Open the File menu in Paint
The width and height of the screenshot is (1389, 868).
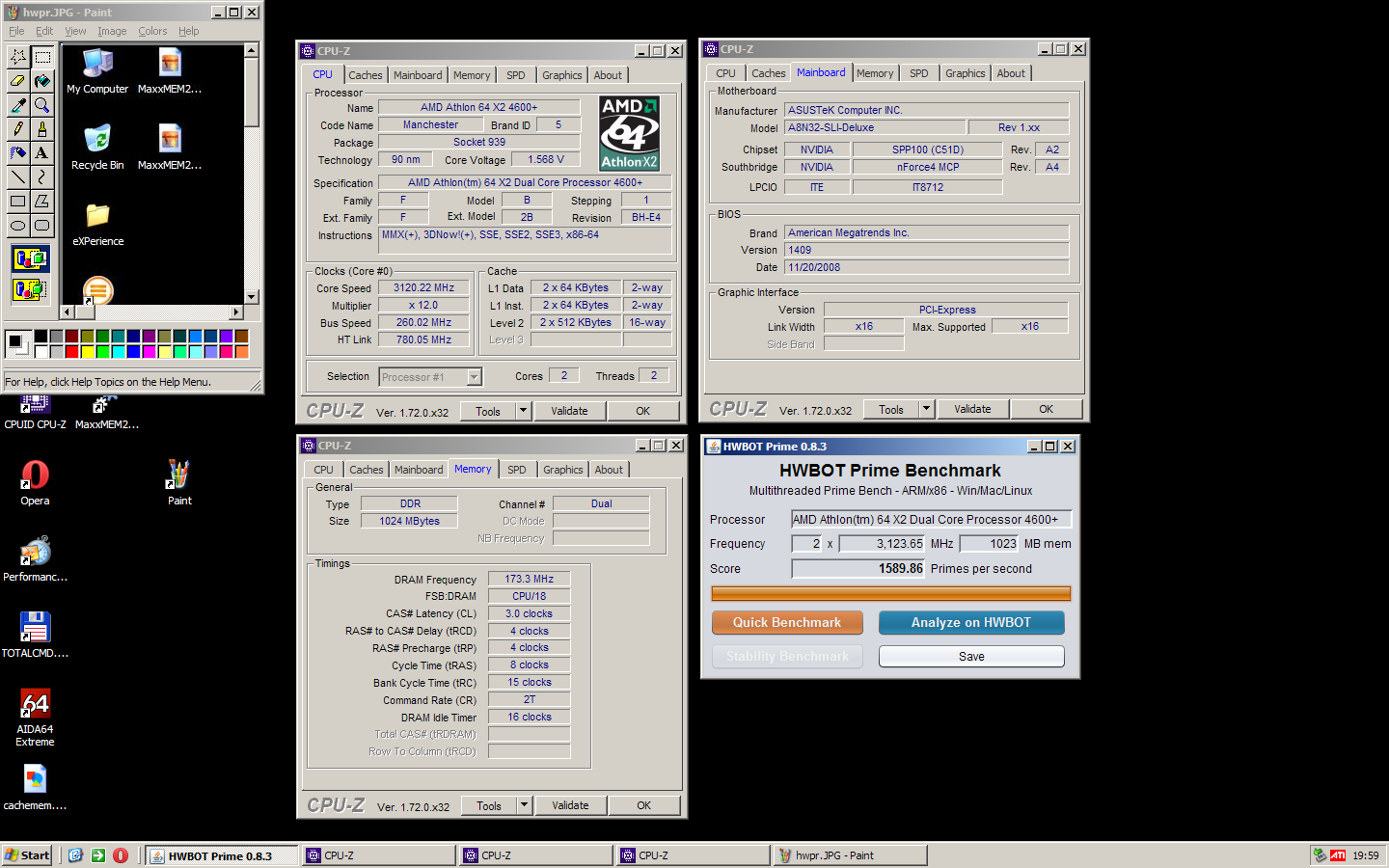pos(16,31)
